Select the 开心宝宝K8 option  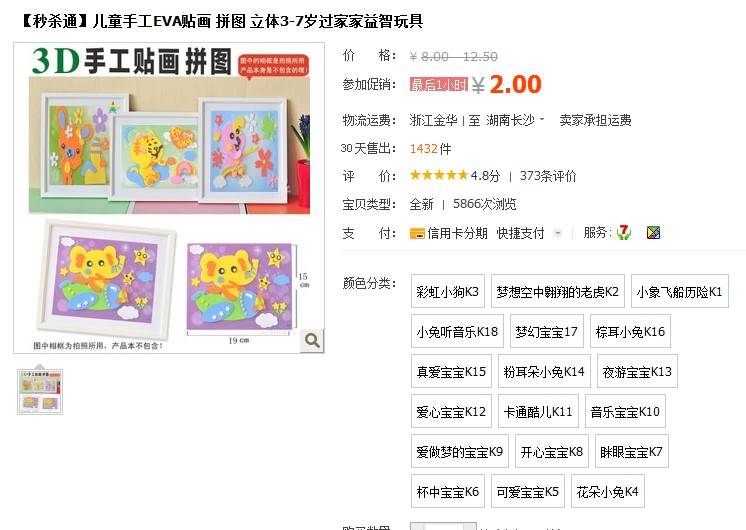tap(551, 451)
